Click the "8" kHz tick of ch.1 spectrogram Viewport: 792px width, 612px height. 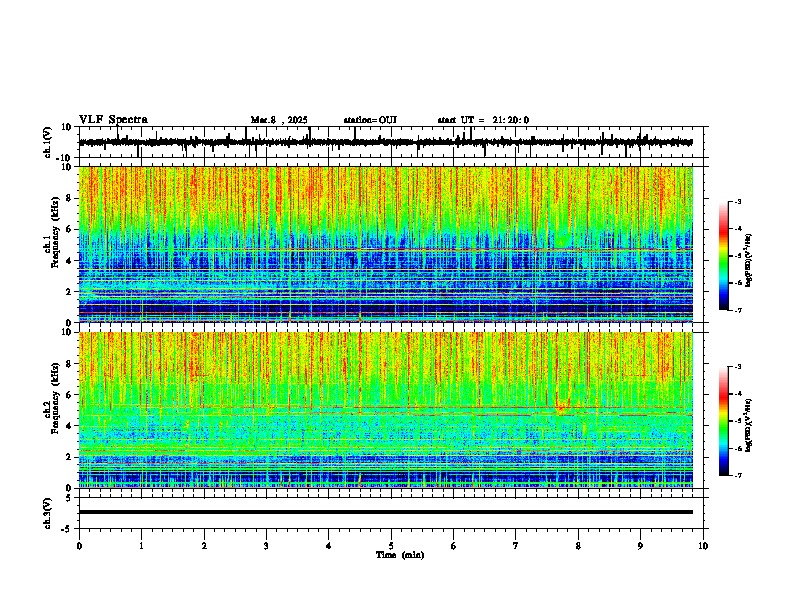click(70, 198)
